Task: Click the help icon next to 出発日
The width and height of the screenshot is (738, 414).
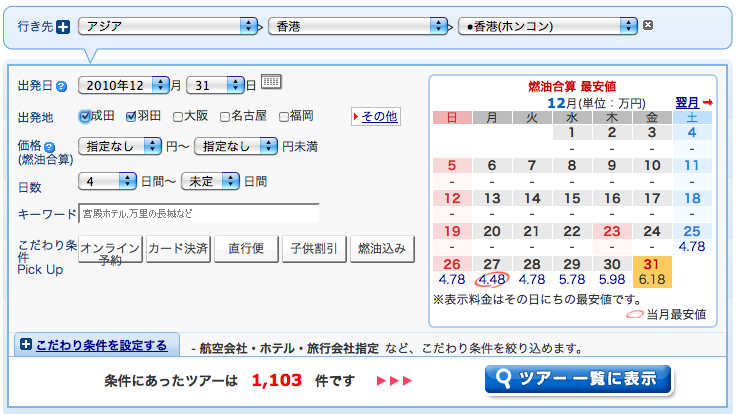Action: coord(62,86)
